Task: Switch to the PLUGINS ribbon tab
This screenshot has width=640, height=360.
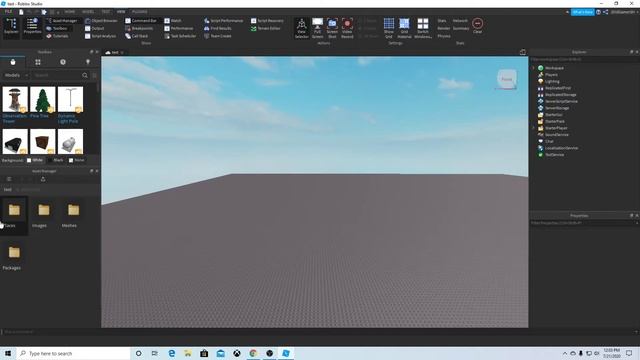Action: point(140,12)
